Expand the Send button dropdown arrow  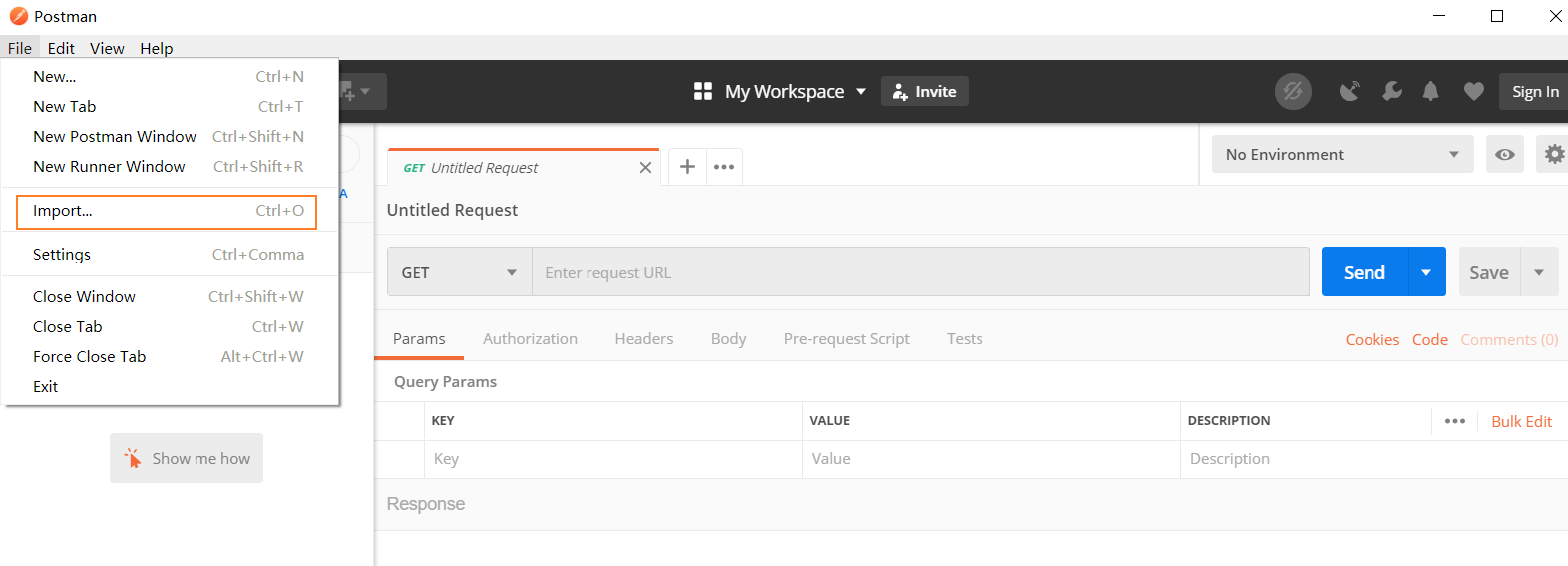(x=1426, y=272)
